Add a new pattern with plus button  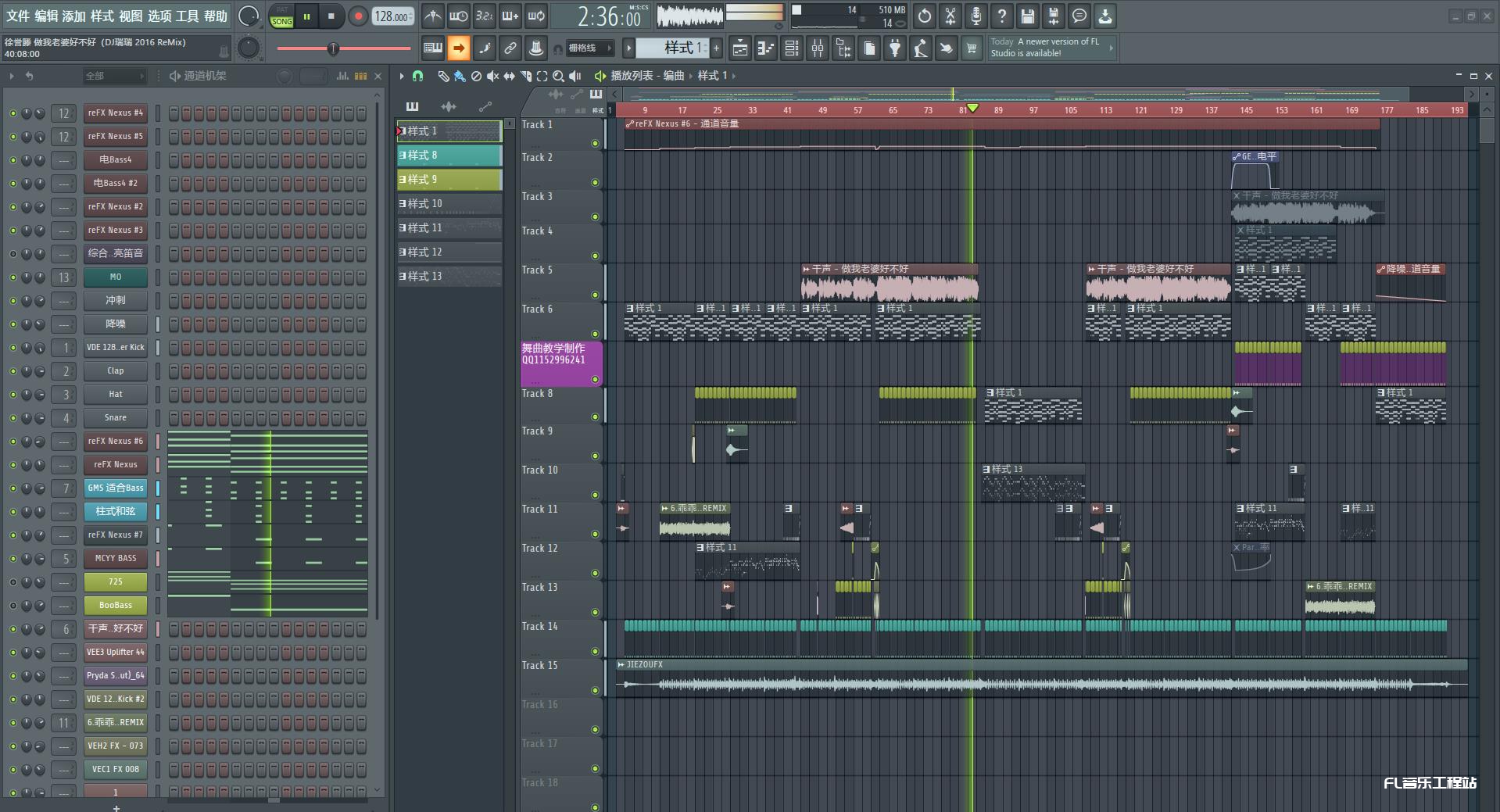(716, 48)
